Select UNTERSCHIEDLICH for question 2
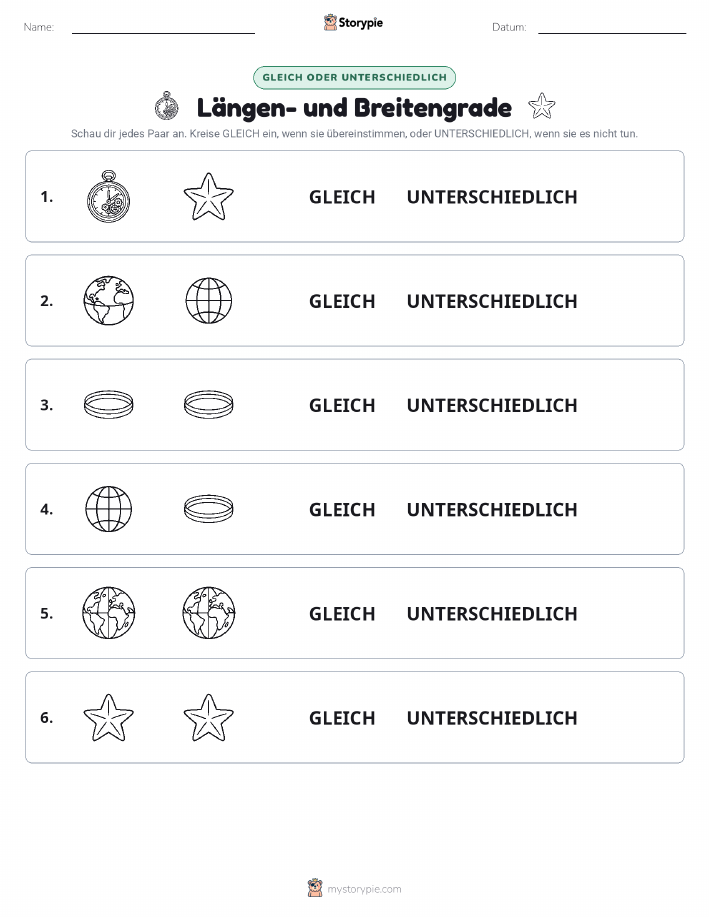Image resolution: width=709 pixels, height=917 pixels. click(492, 301)
